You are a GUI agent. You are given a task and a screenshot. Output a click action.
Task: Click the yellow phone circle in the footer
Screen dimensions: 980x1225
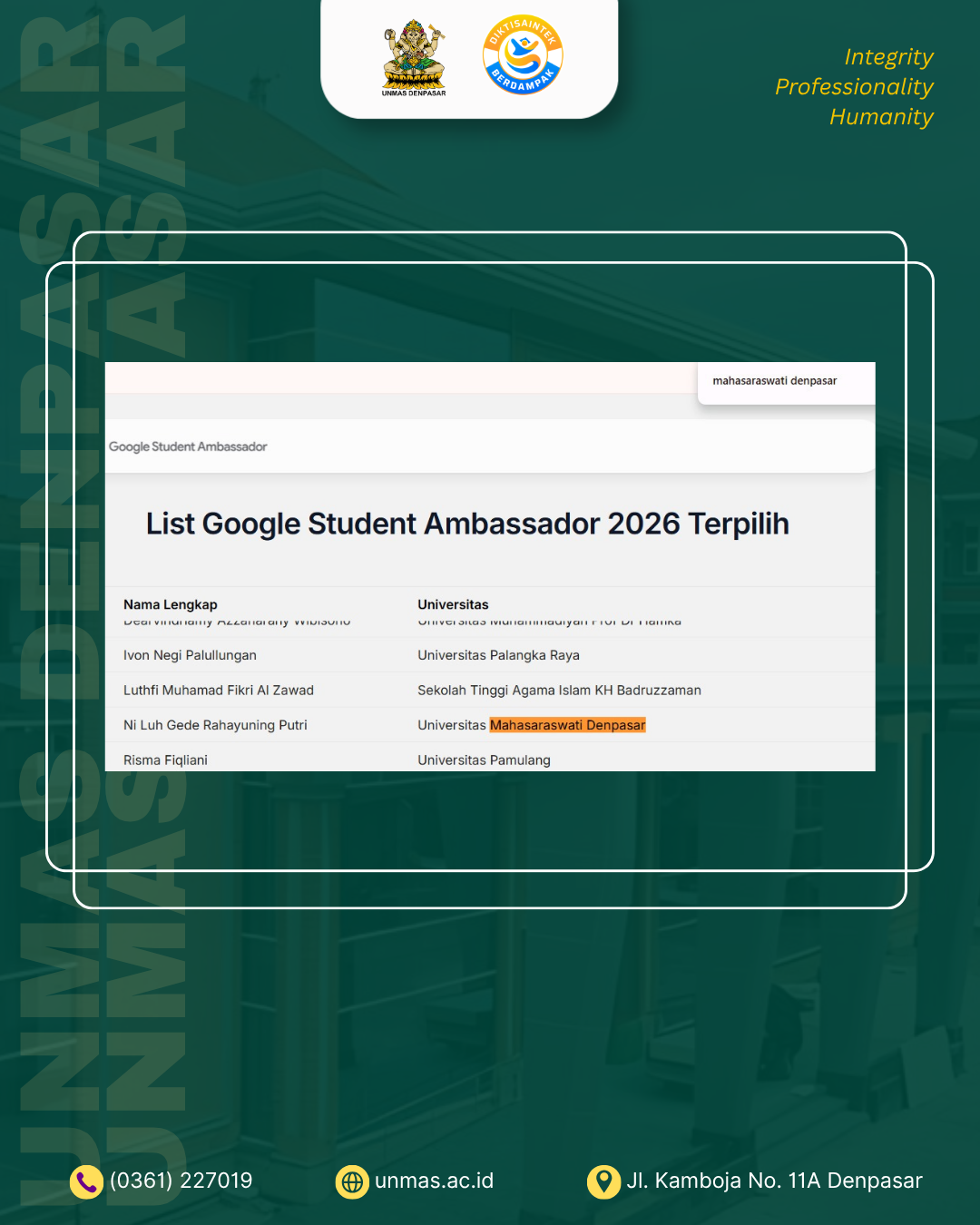tap(84, 1181)
